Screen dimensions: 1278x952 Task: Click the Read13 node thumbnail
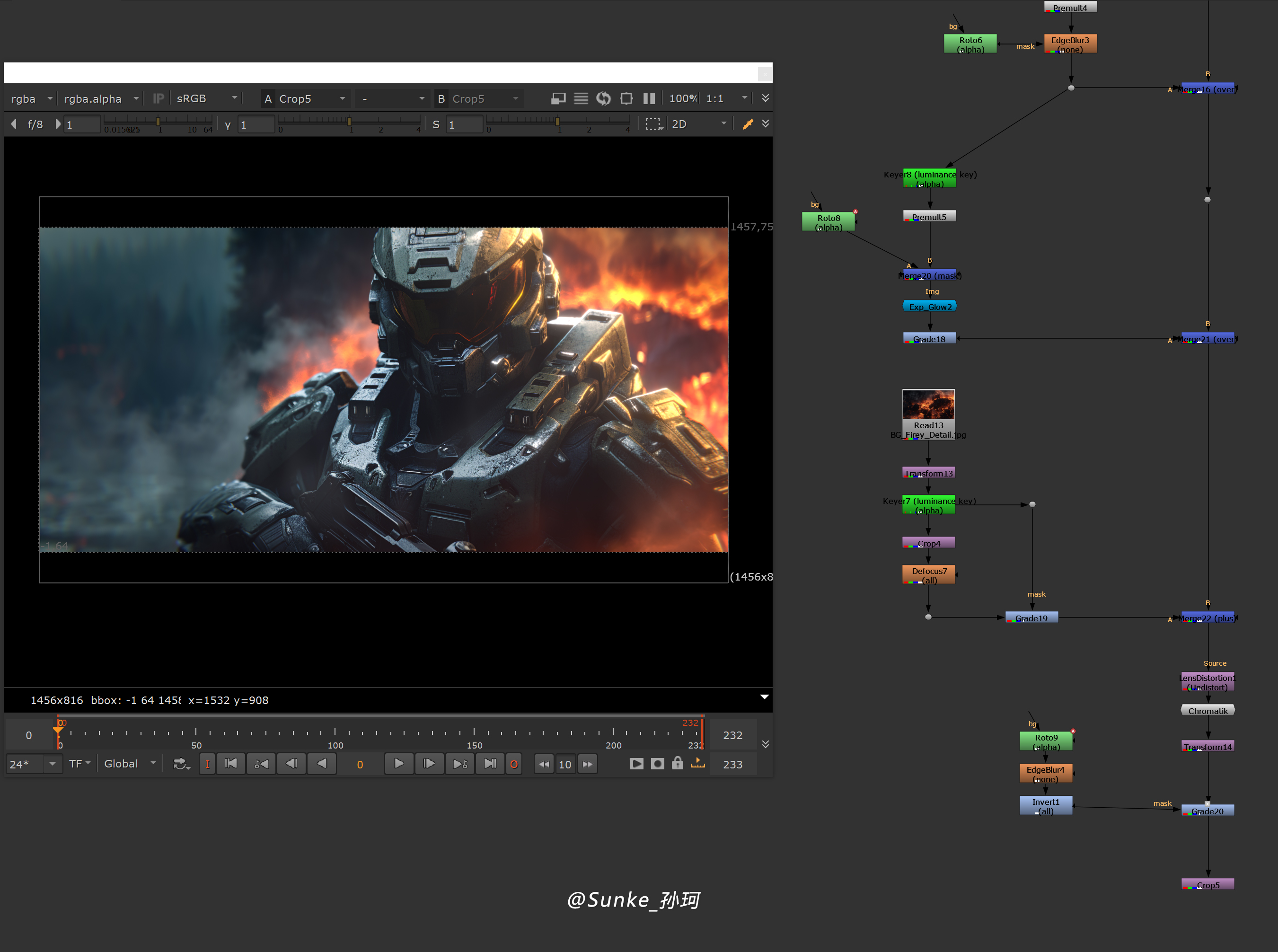point(928,405)
